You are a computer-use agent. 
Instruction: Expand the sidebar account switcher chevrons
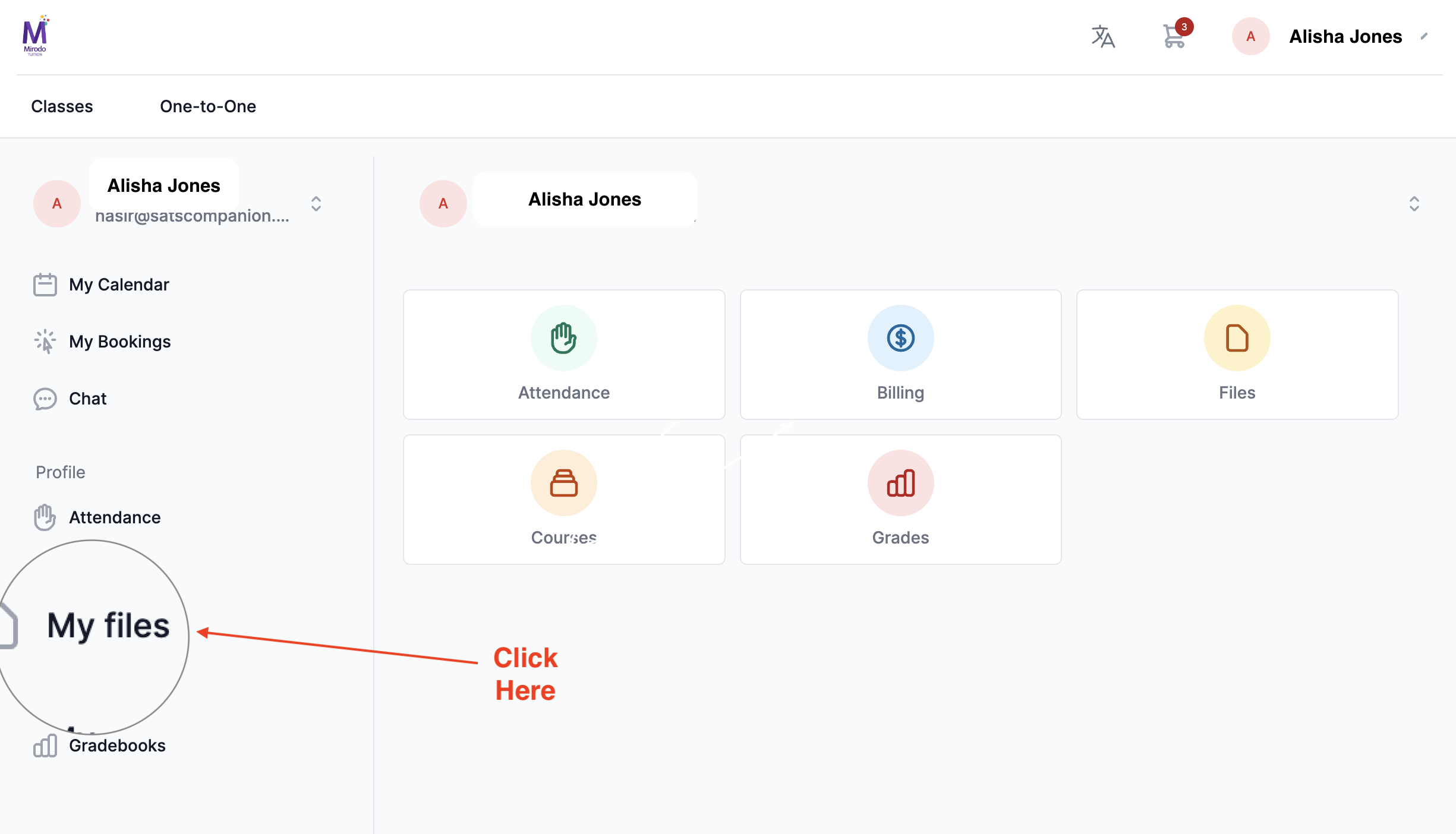pos(316,204)
